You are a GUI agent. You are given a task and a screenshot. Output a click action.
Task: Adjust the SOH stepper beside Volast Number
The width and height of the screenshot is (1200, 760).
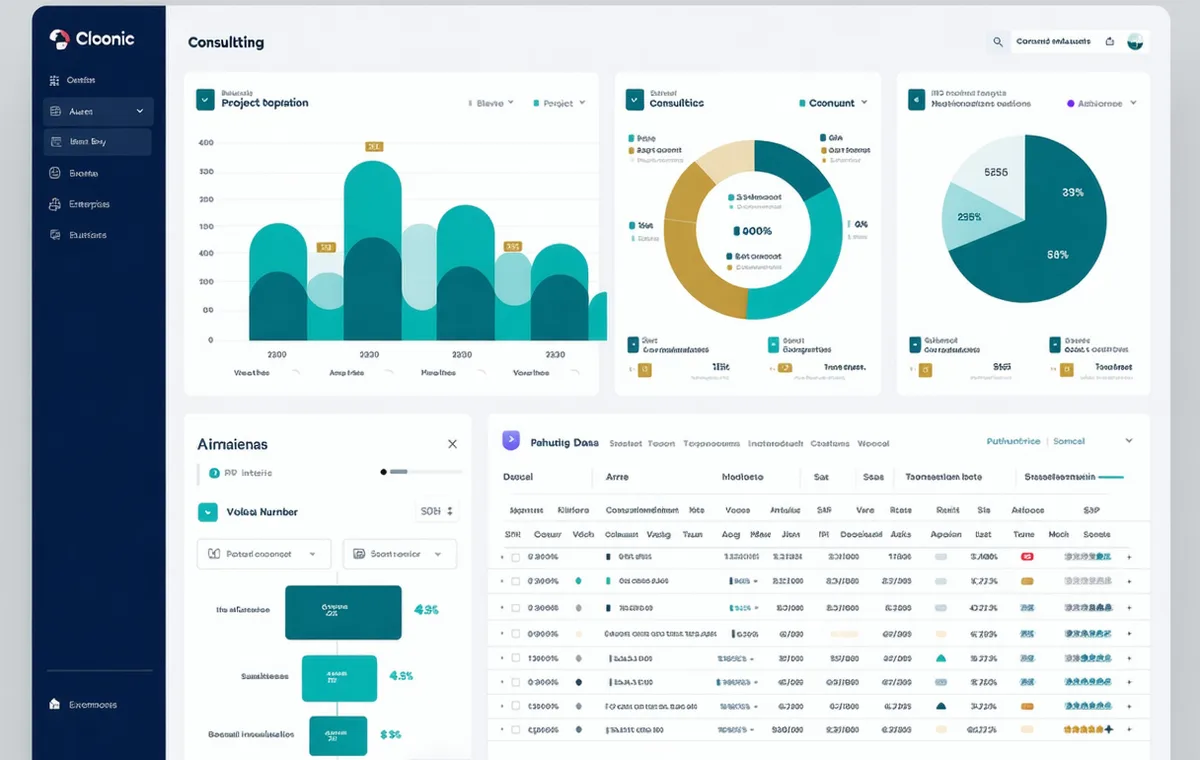coord(436,511)
